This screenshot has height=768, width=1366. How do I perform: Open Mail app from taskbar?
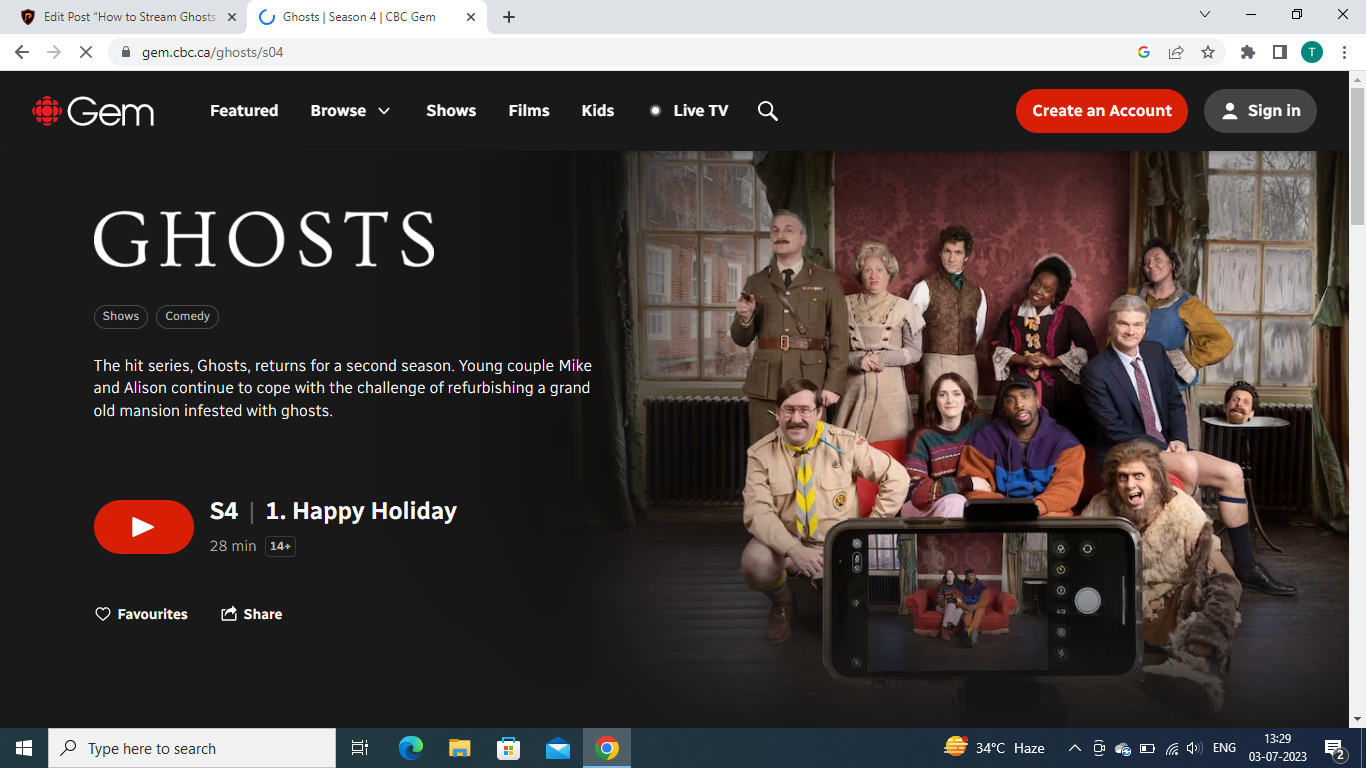click(x=558, y=748)
